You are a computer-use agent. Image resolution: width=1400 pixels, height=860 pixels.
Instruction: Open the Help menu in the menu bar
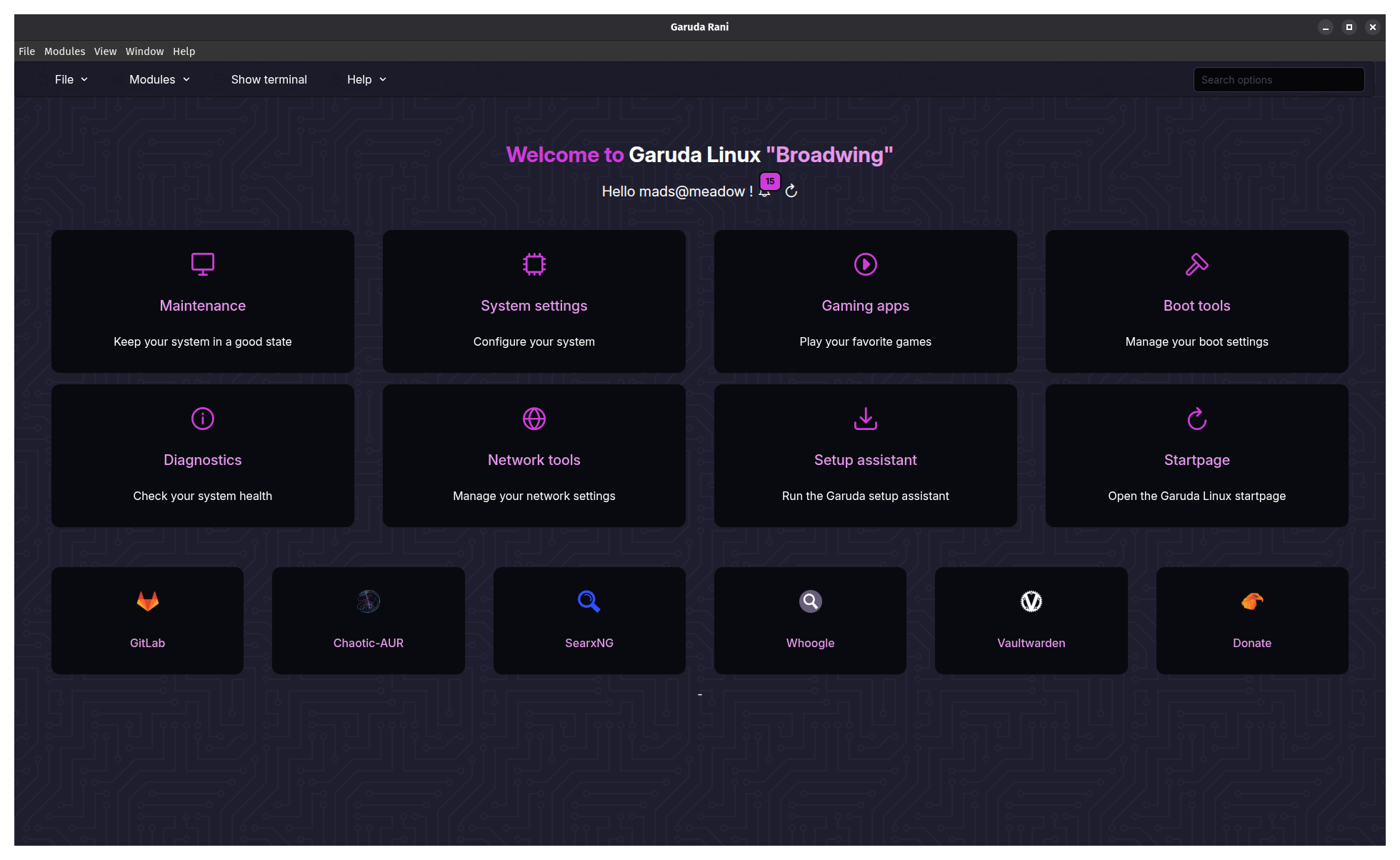pos(184,51)
